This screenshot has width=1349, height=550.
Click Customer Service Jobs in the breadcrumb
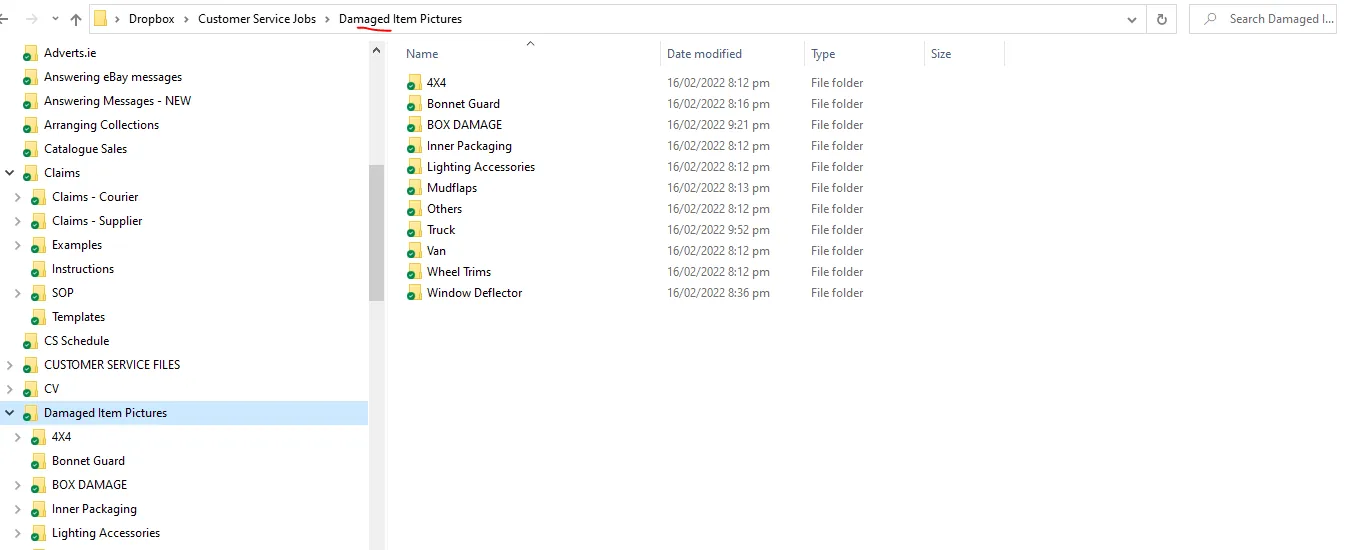(257, 19)
